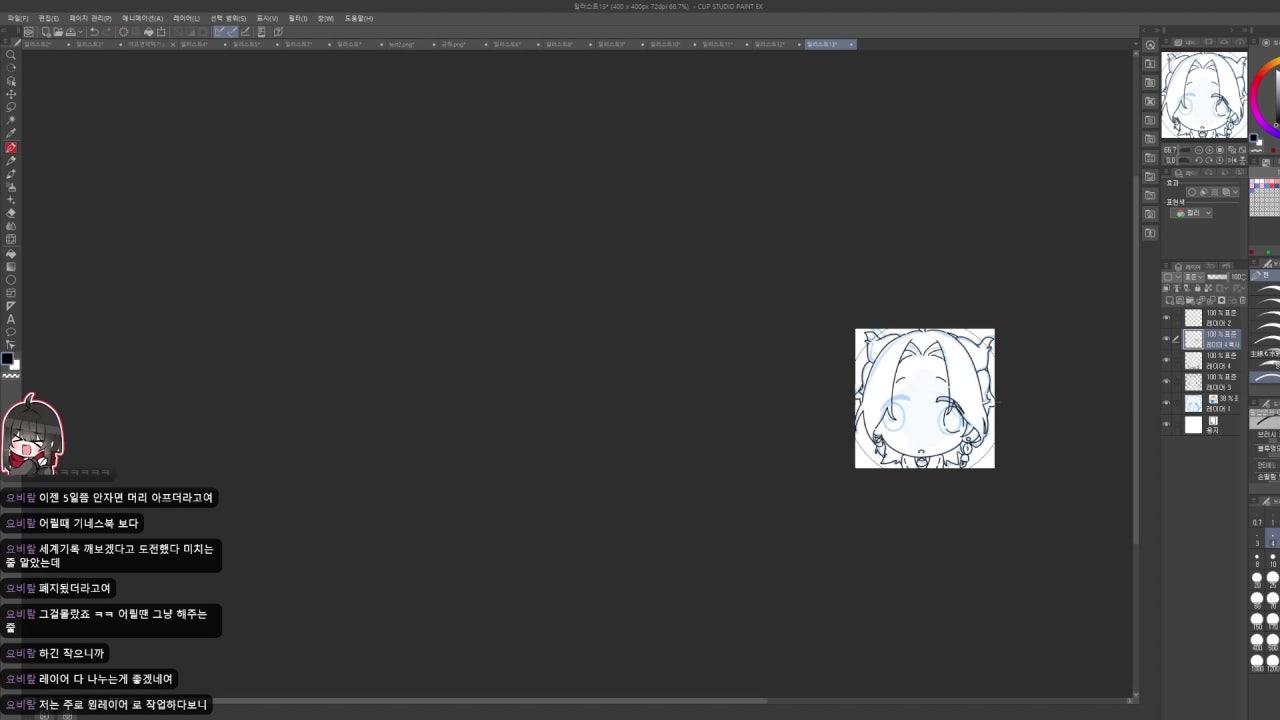
Task: Select the Fill bucket tool
Action: tap(11, 253)
